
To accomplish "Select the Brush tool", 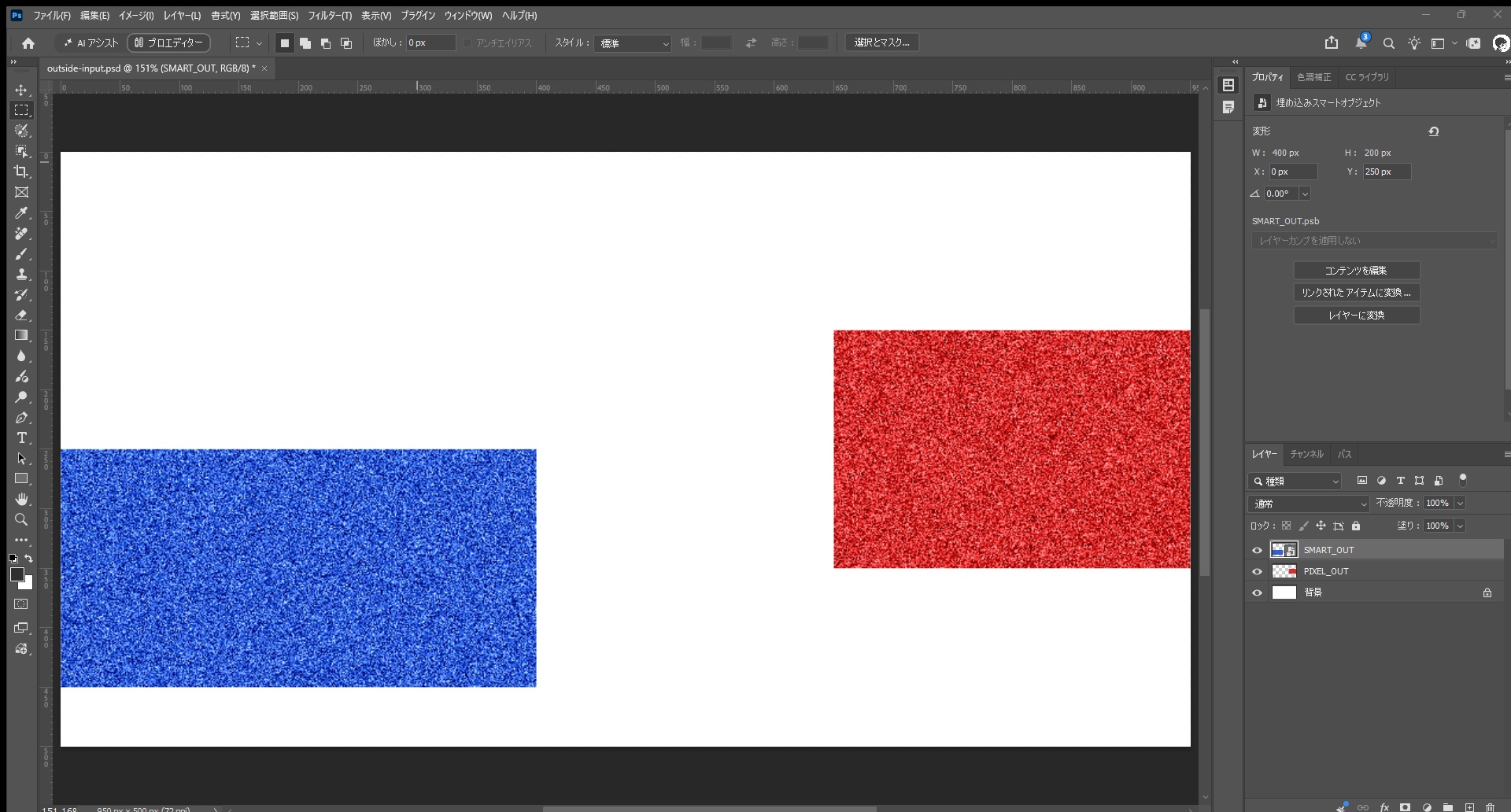I will click(21, 253).
